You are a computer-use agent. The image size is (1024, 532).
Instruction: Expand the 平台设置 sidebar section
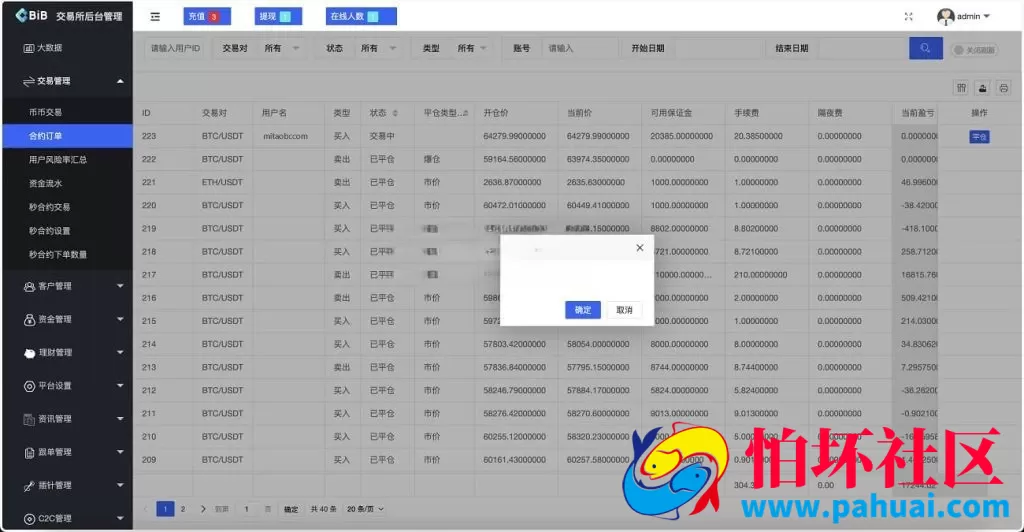pos(67,386)
